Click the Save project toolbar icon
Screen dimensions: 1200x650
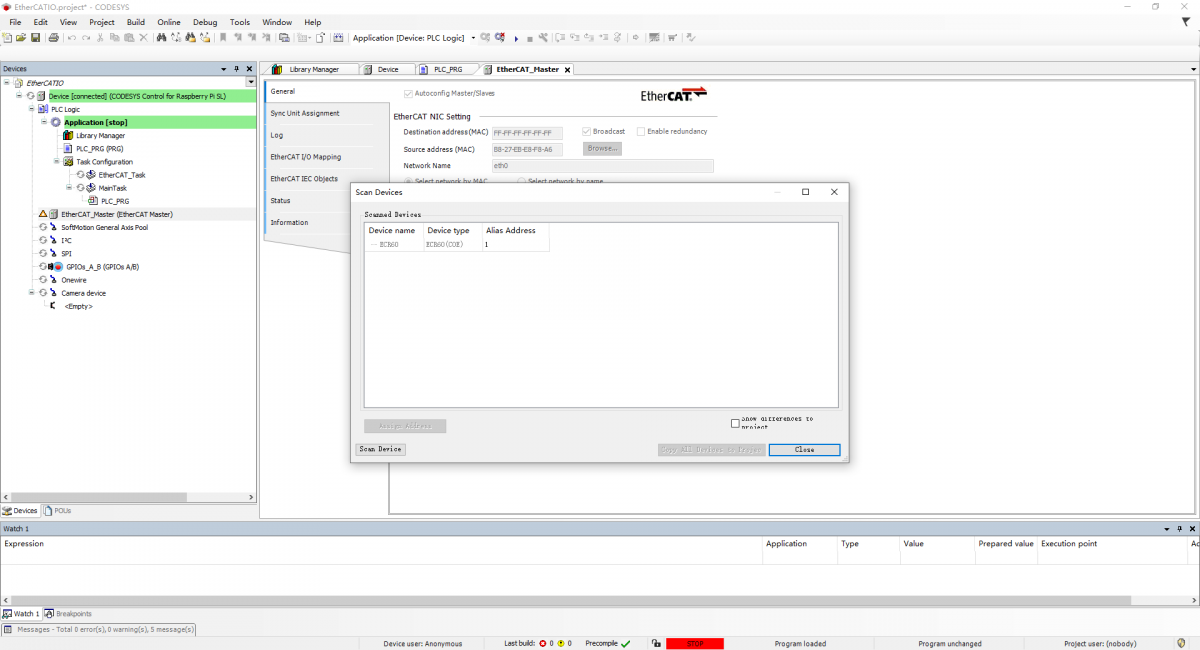35,38
